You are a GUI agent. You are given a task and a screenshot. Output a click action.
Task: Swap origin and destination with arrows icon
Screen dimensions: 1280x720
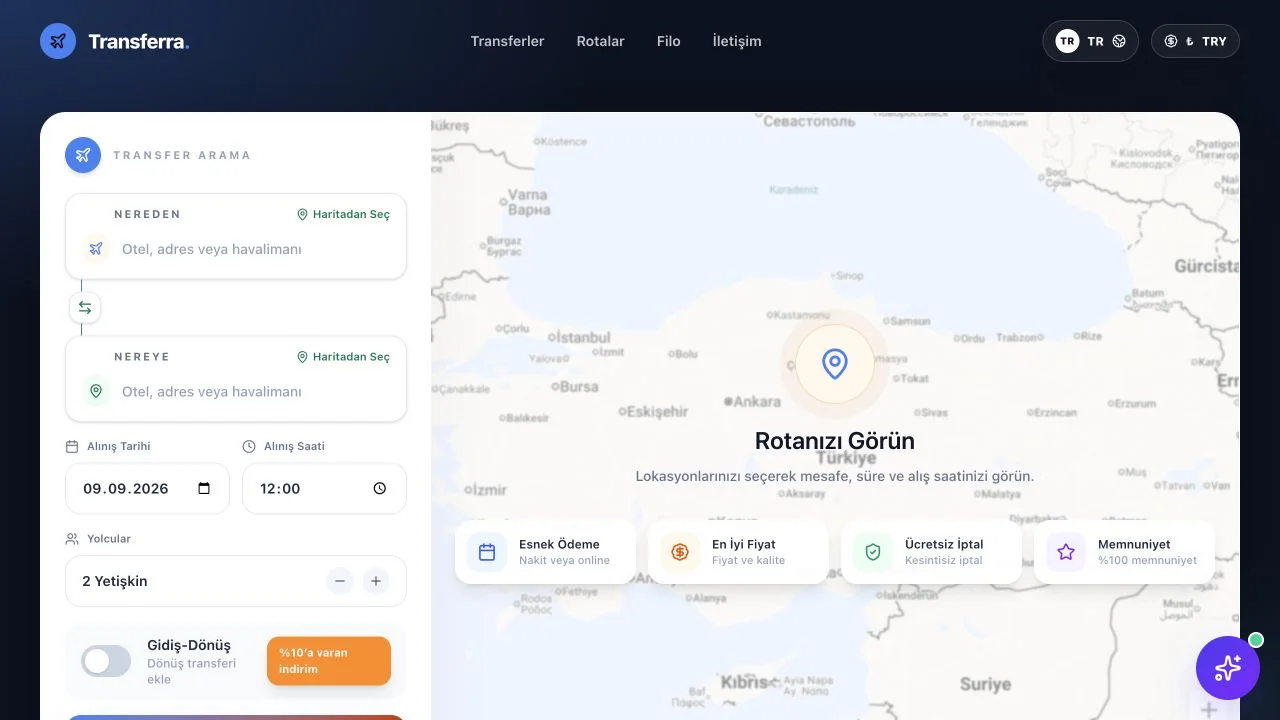click(x=85, y=308)
